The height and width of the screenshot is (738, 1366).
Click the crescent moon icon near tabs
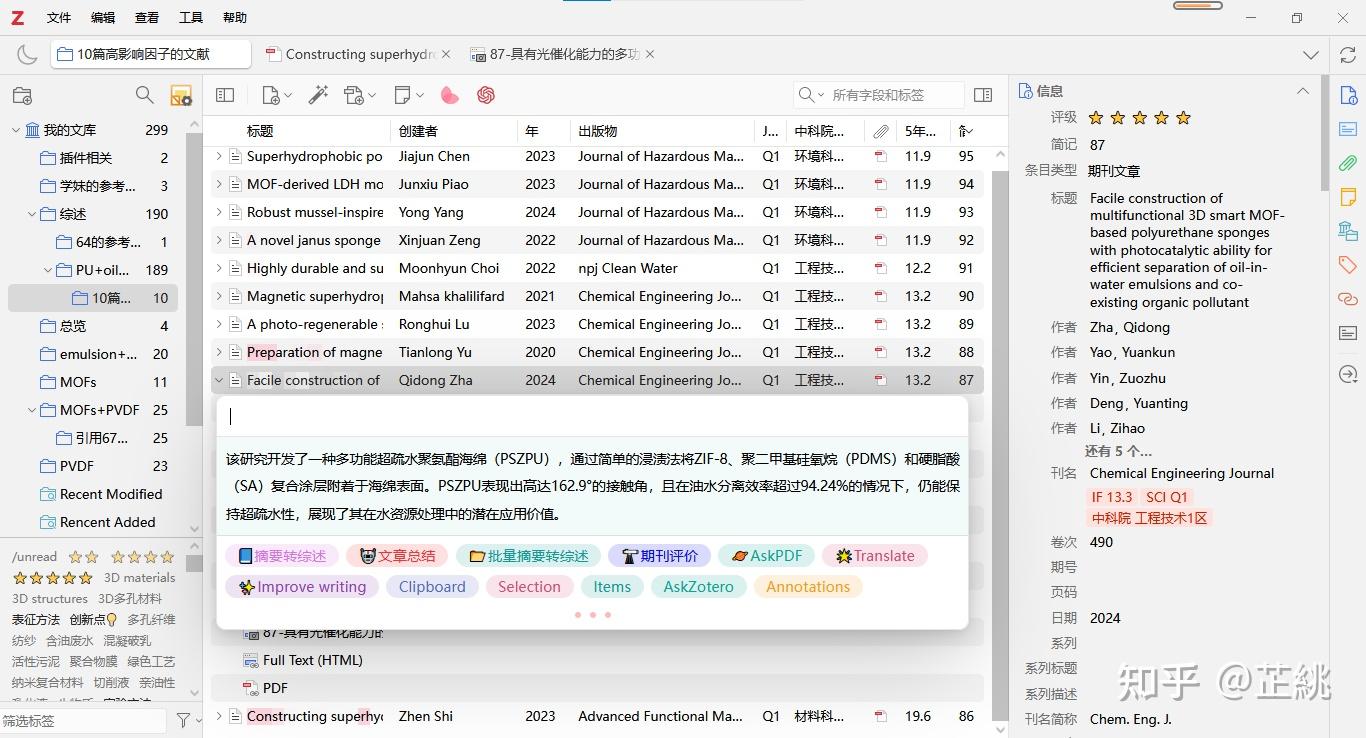click(x=27, y=55)
